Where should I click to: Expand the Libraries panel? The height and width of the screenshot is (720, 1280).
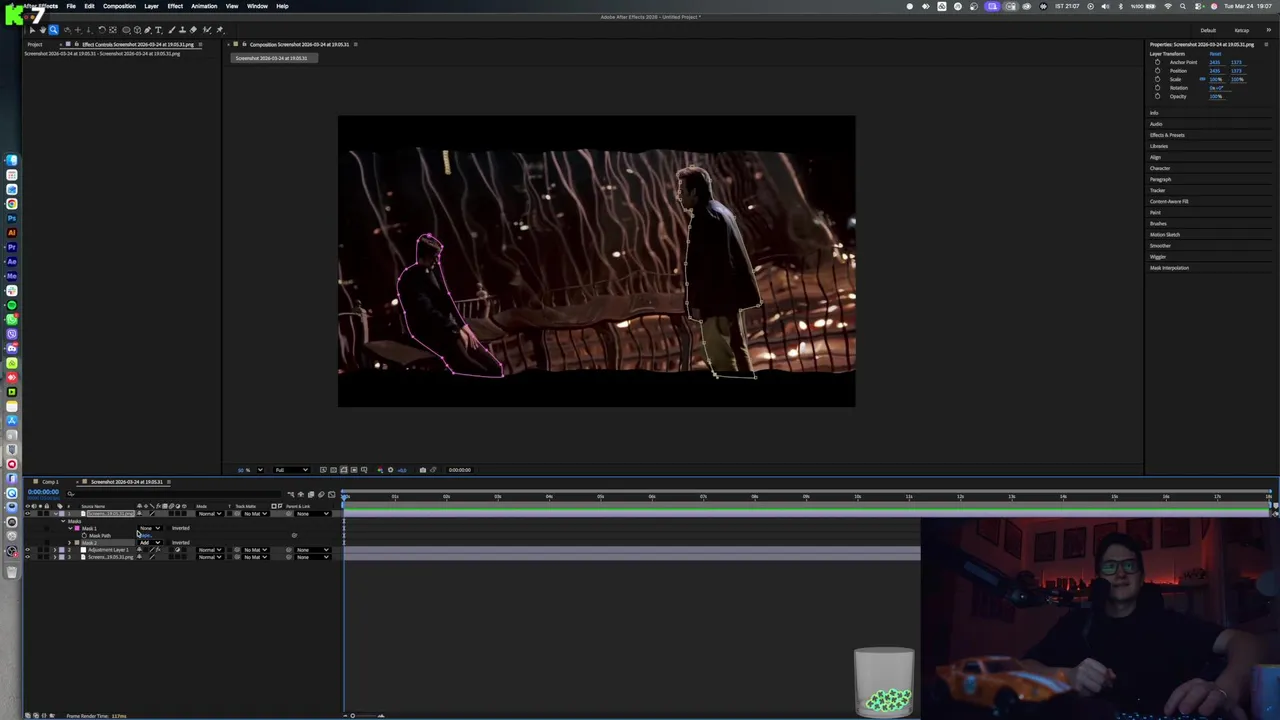1159,146
